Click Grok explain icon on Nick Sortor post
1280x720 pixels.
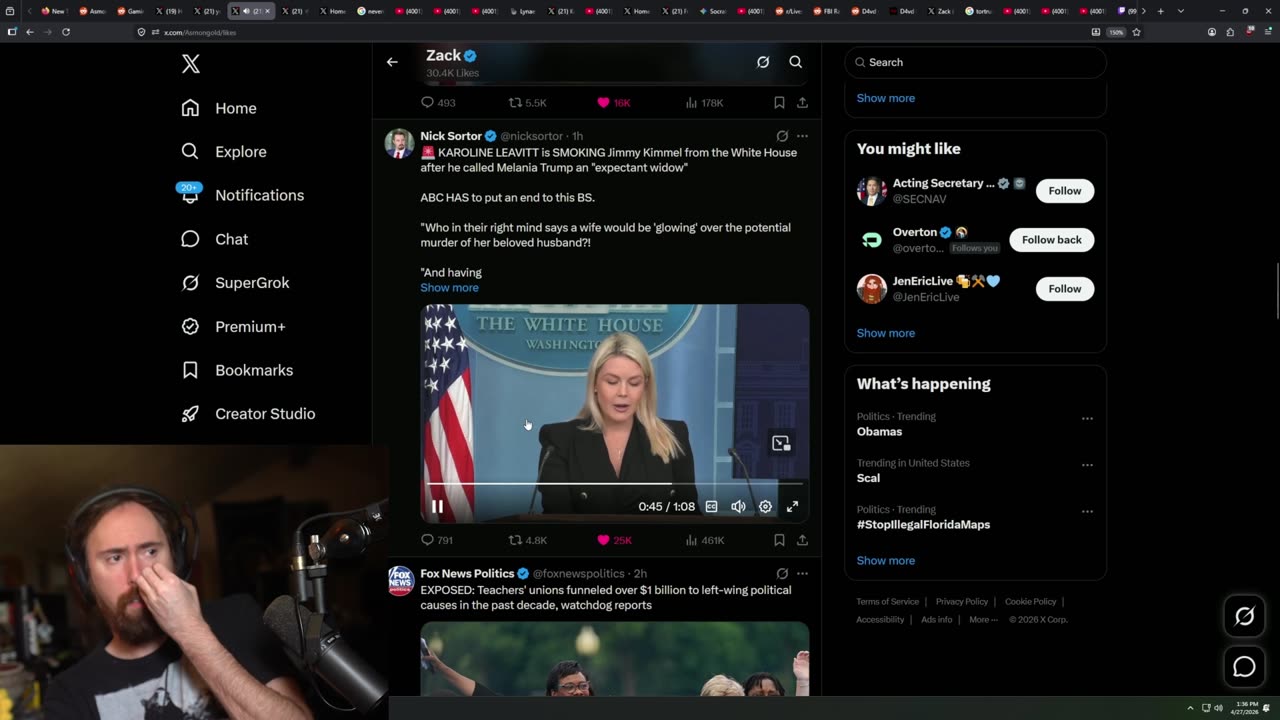coord(782,136)
